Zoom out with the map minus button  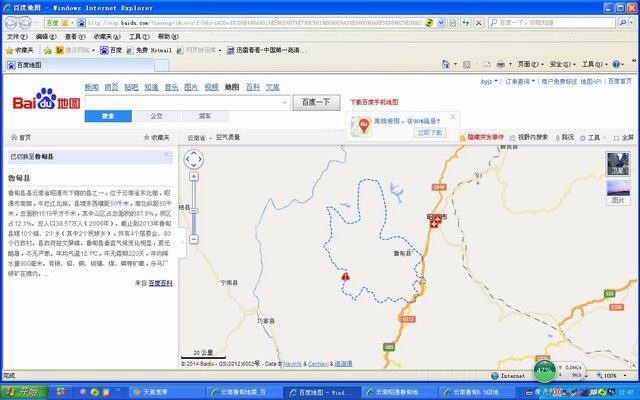click(194, 239)
